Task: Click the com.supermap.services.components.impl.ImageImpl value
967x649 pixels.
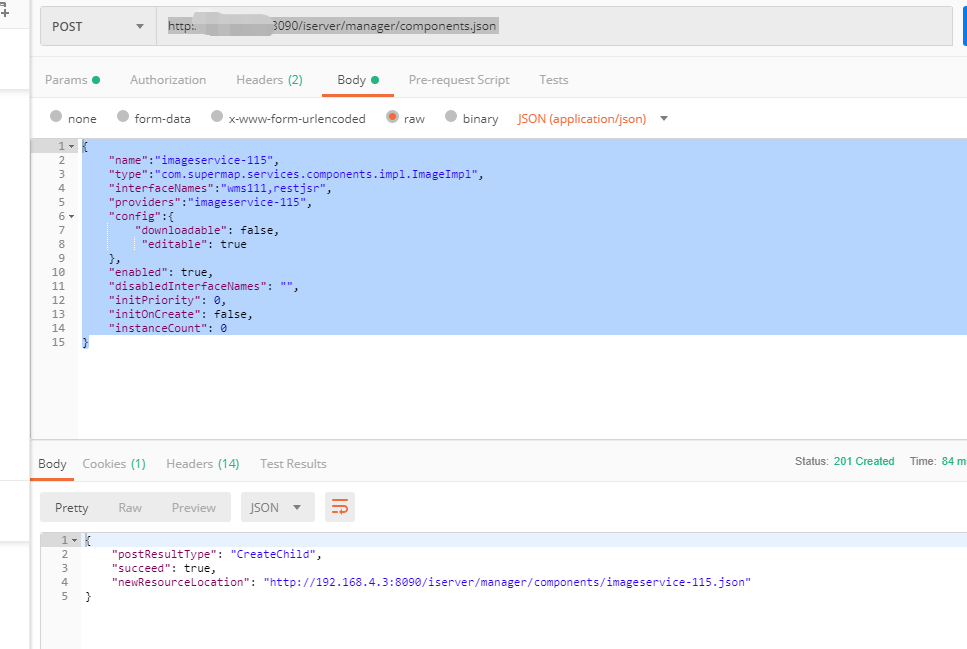Action: tap(316, 175)
